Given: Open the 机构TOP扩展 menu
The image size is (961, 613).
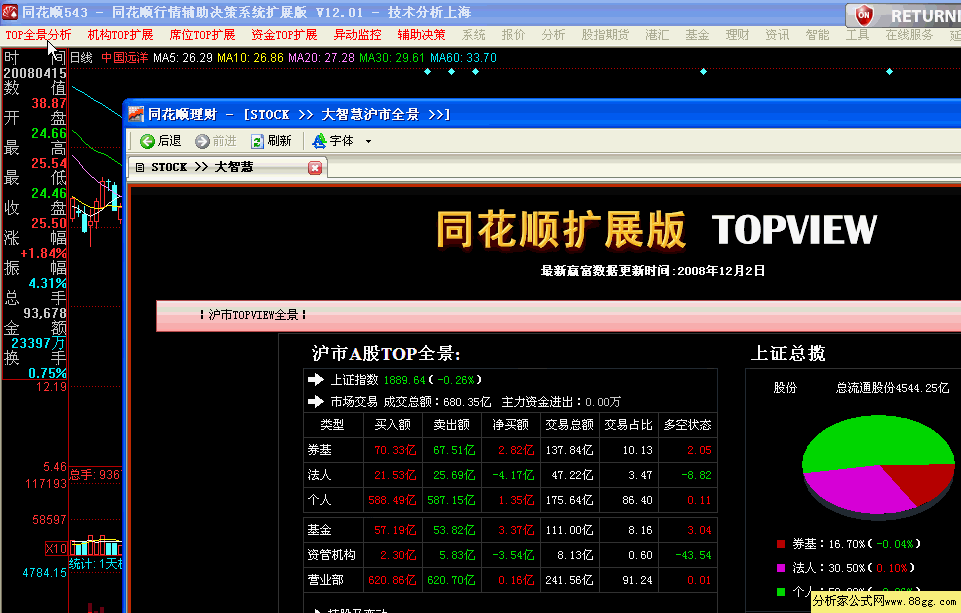Looking at the screenshot, I should [120, 35].
